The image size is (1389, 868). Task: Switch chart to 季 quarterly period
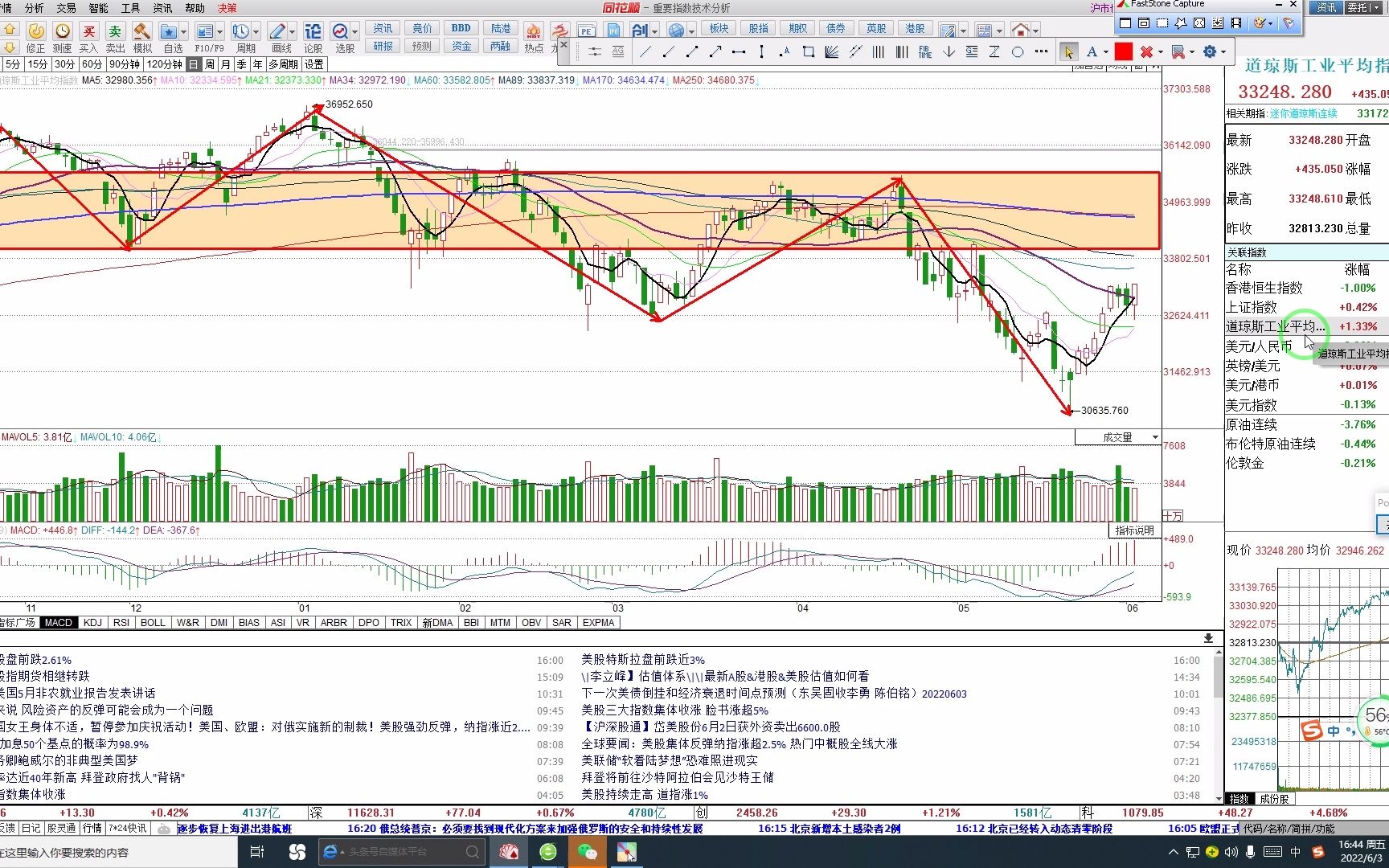(x=242, y=64)
